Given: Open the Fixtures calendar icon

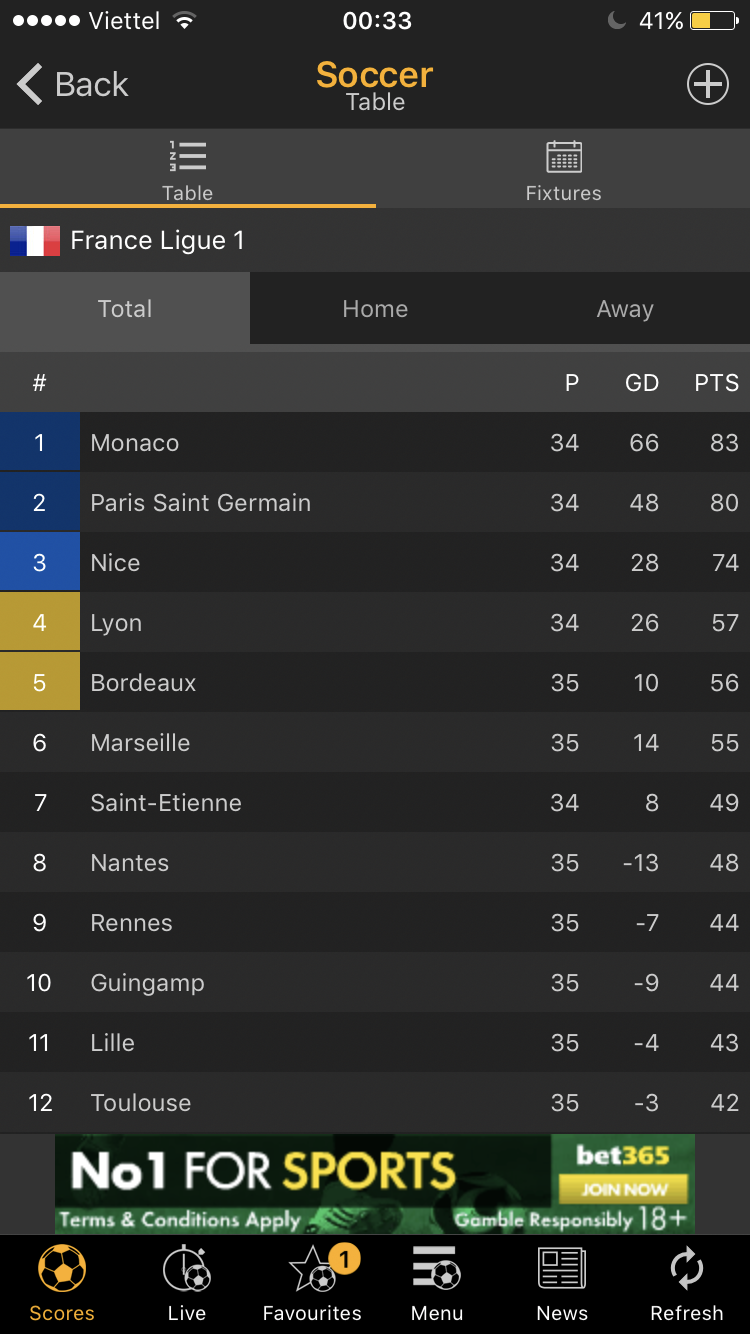Looking at the screenshot, I should pos(564,158).
